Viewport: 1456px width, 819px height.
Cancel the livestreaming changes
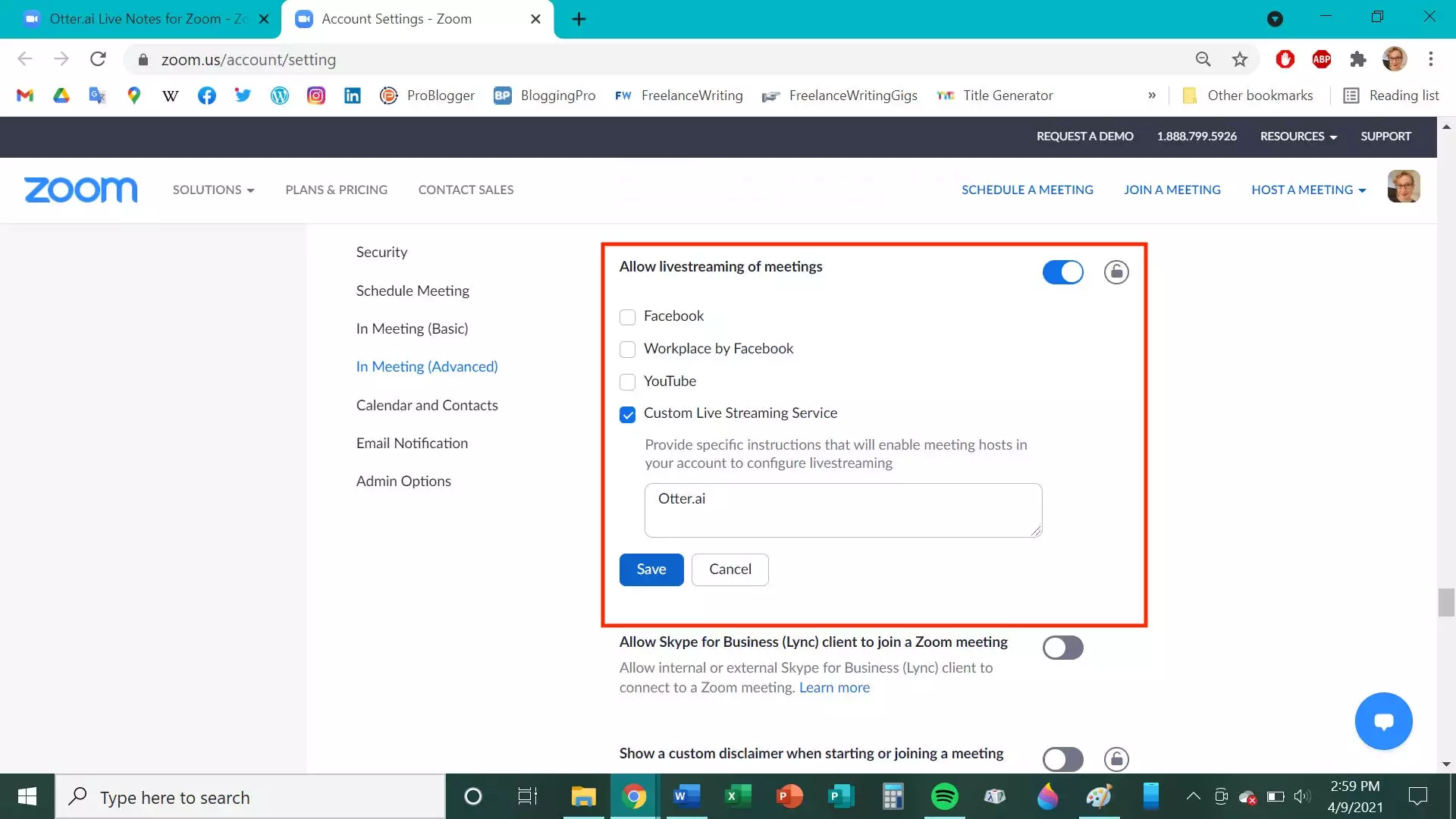(730, 570)
